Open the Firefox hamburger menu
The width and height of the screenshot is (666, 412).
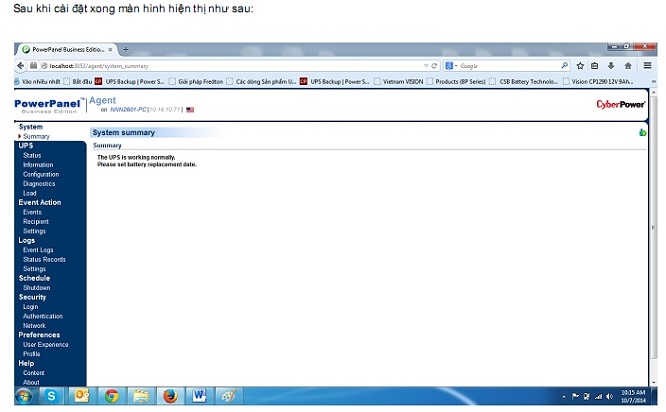pyautogui.click(x=647, y=65)
